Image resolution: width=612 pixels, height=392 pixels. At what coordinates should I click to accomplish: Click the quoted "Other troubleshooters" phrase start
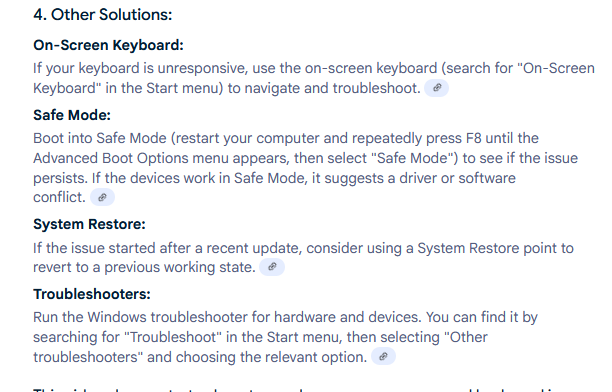click(x=466, y=337)
